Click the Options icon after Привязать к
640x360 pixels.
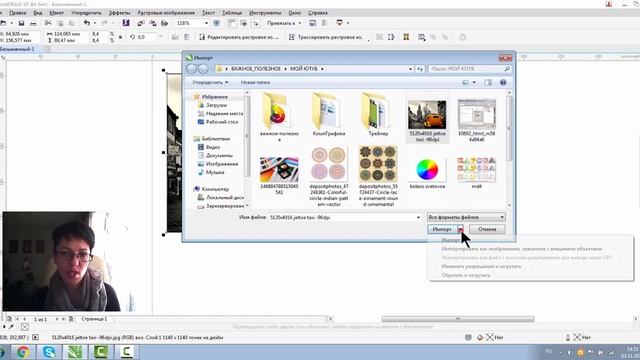[x=312, y=23]
